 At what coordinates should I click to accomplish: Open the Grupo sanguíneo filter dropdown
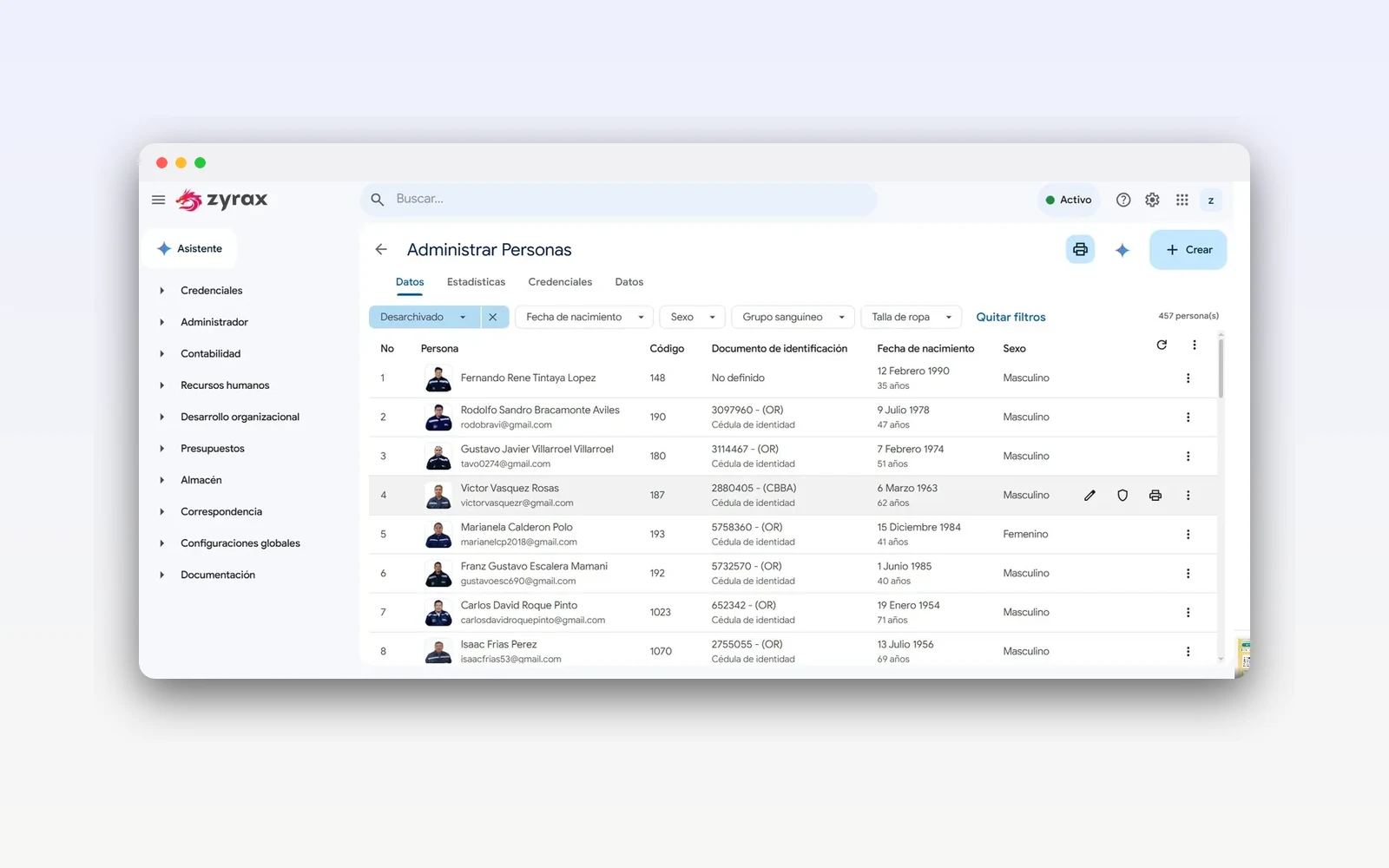coord(793,317)
